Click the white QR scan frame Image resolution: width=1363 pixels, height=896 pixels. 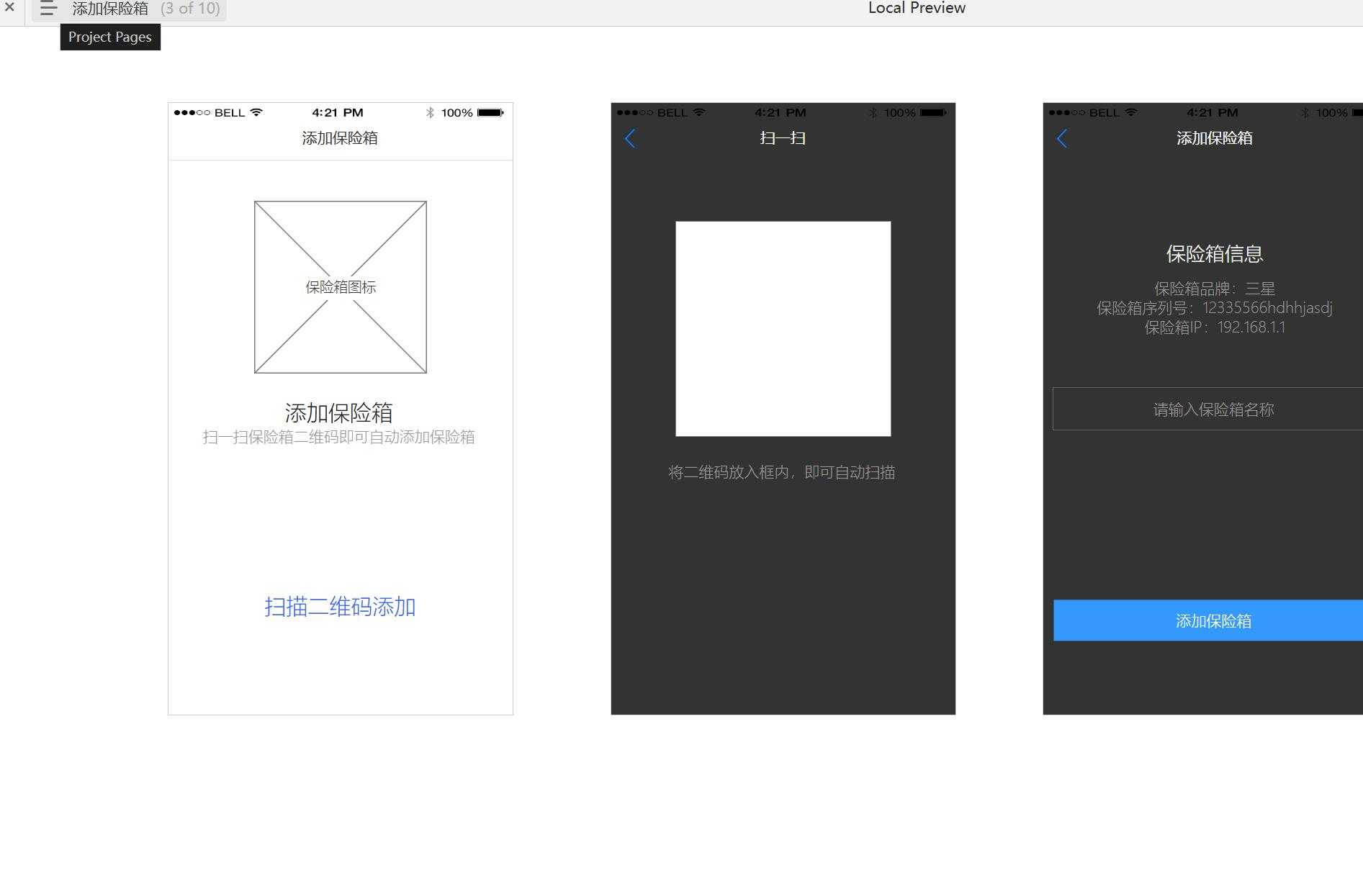click(783, 328)
